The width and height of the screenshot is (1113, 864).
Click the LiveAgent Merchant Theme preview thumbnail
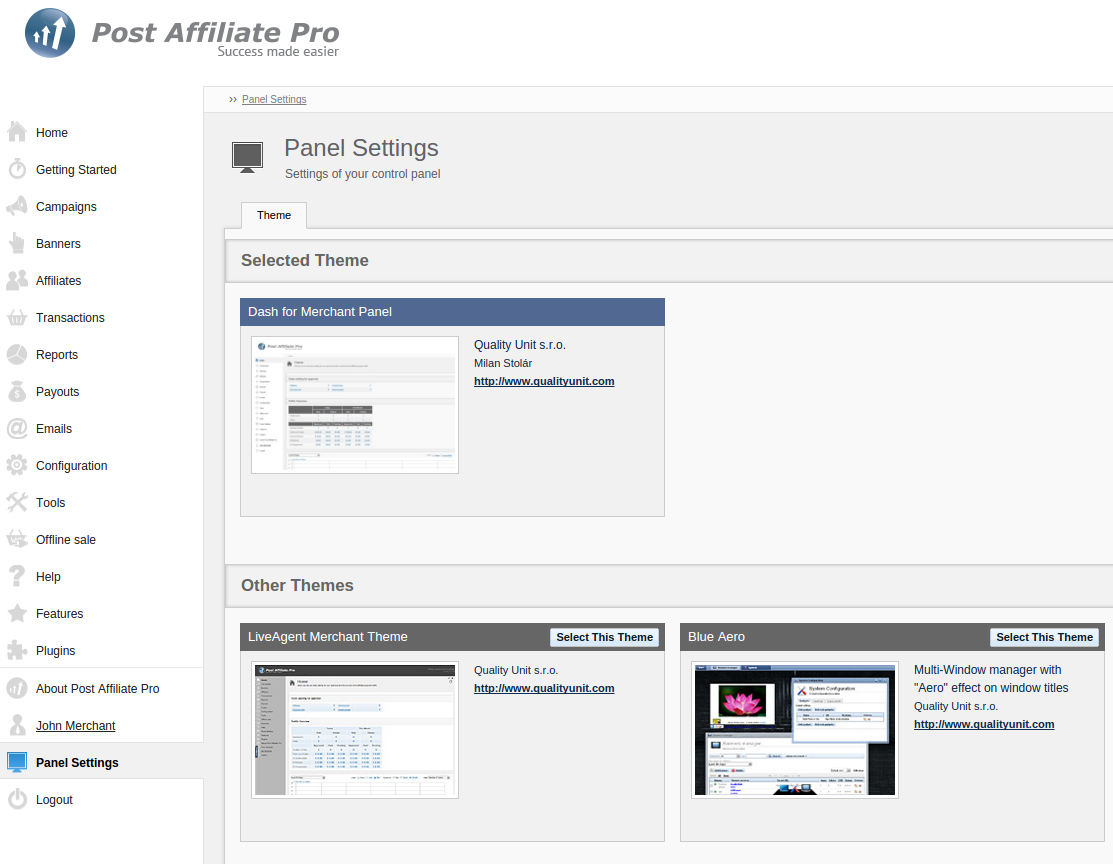(x=355, y=730)
